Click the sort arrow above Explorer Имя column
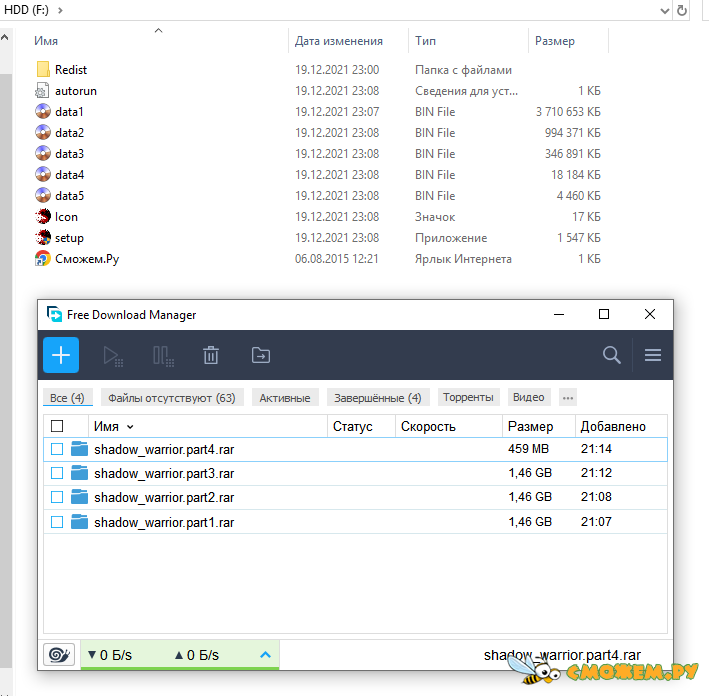The width and height of the screenshot is (709, 696). click(x=158, y=31)
